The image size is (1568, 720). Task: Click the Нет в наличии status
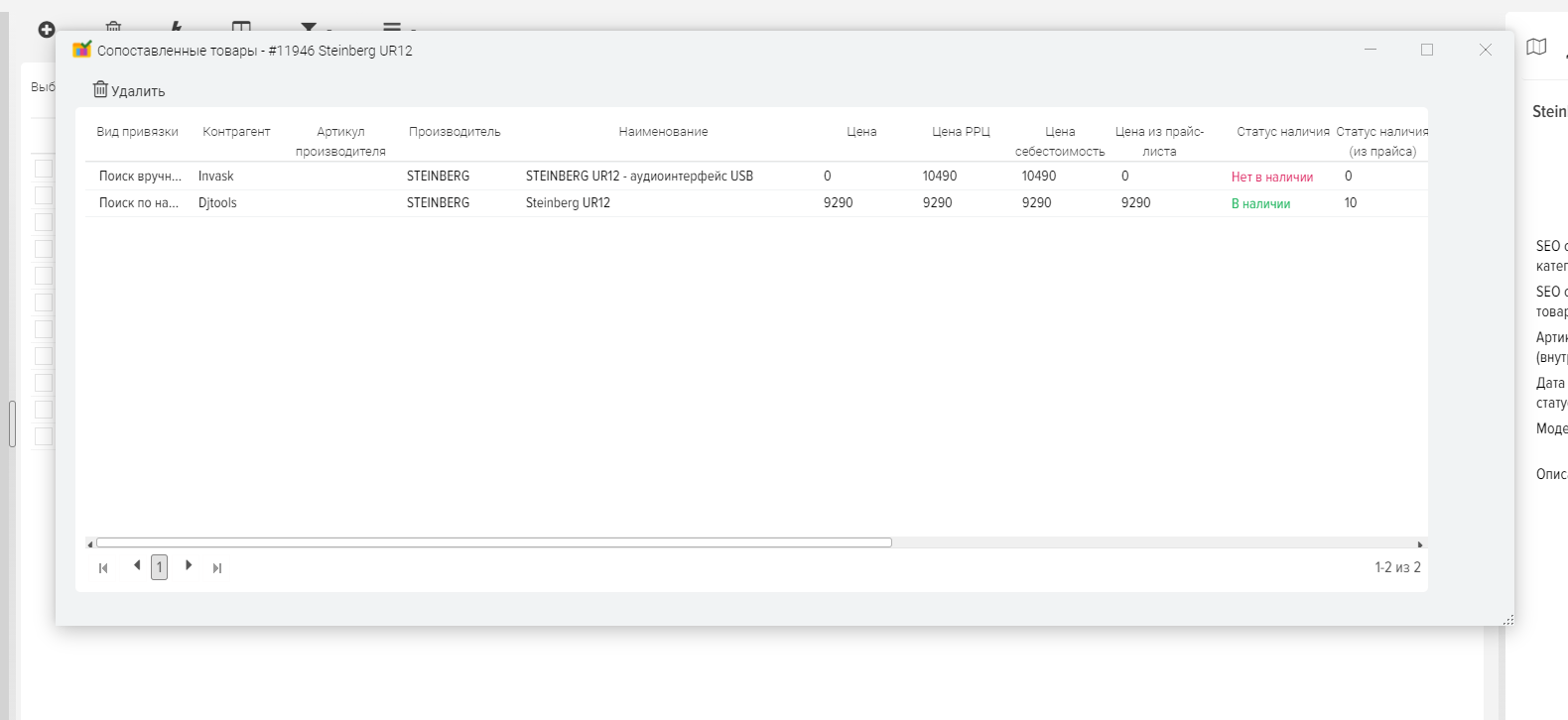[x=1271, y=178]
